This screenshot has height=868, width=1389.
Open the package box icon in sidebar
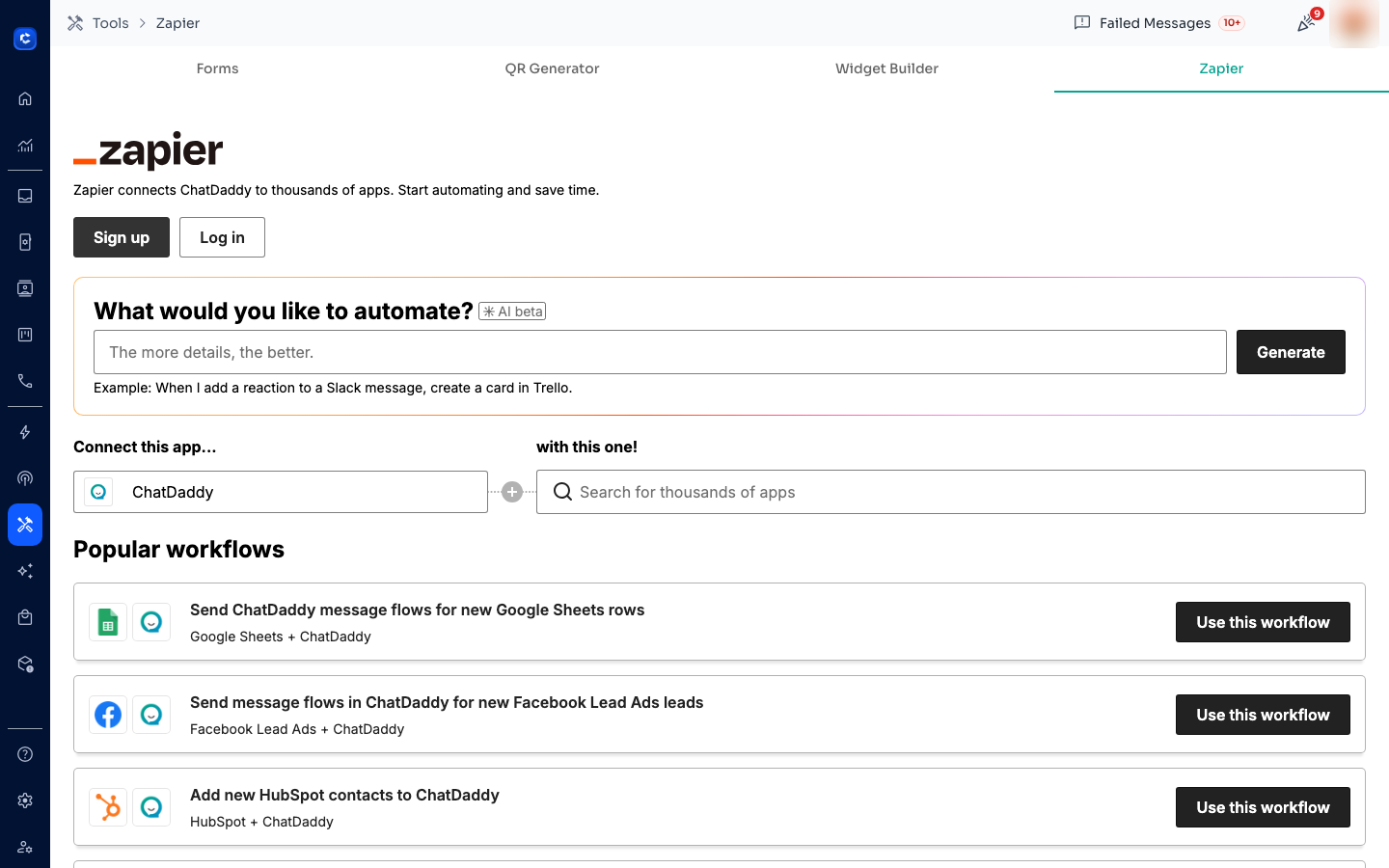(x=25, y=664)
